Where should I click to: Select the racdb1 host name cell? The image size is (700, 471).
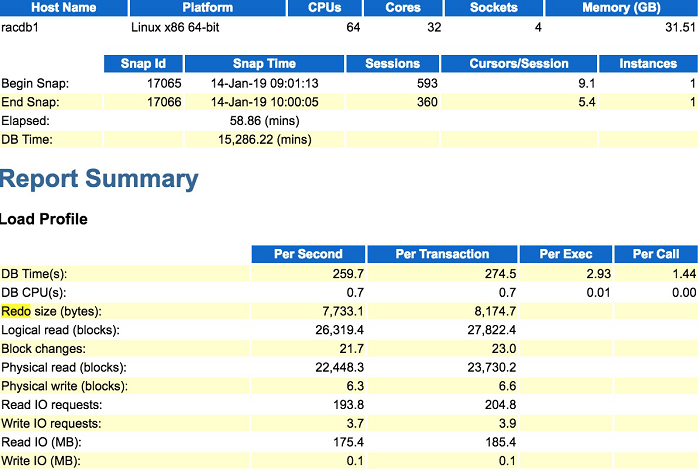[21, 26]
